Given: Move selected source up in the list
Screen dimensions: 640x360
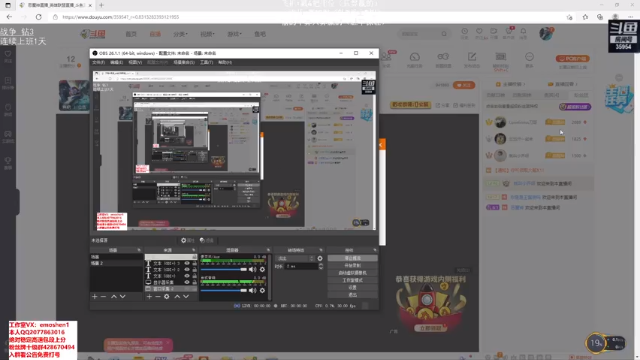Looking at the screenshot, I should point(177,296).
